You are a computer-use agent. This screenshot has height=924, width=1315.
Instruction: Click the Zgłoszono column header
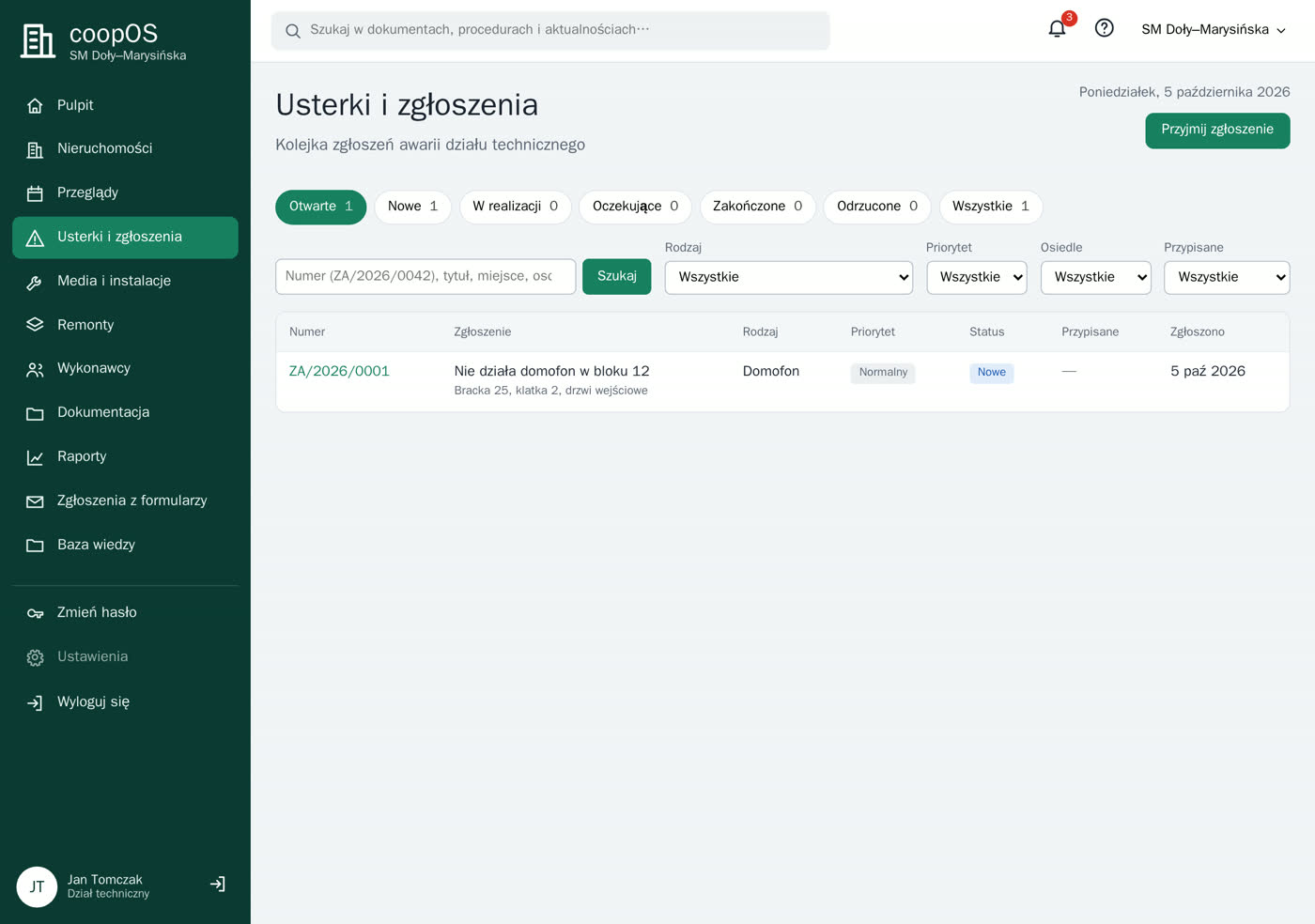tap(1198, 331)
